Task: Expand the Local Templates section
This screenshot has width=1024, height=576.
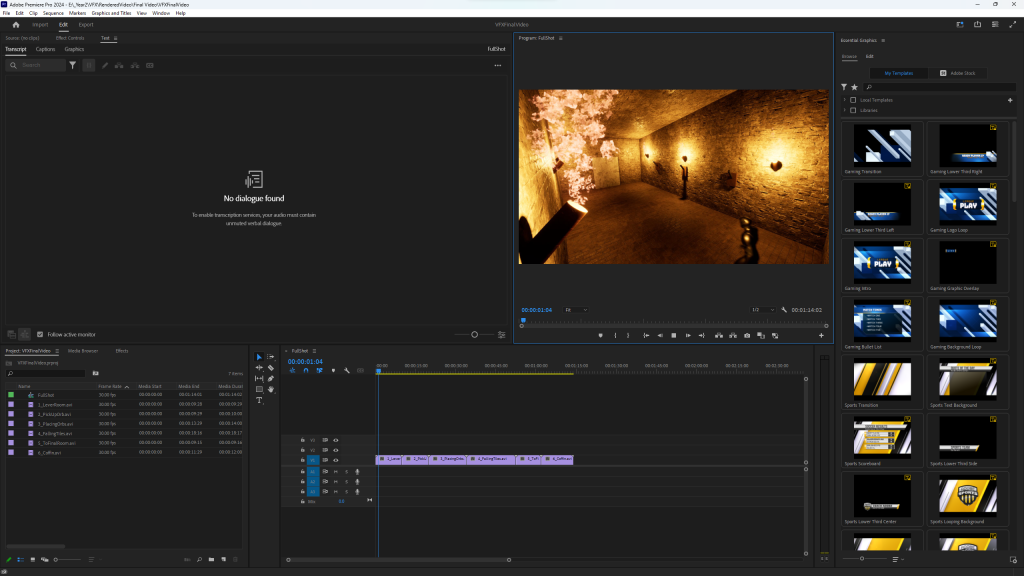Action: click(845, 100)
